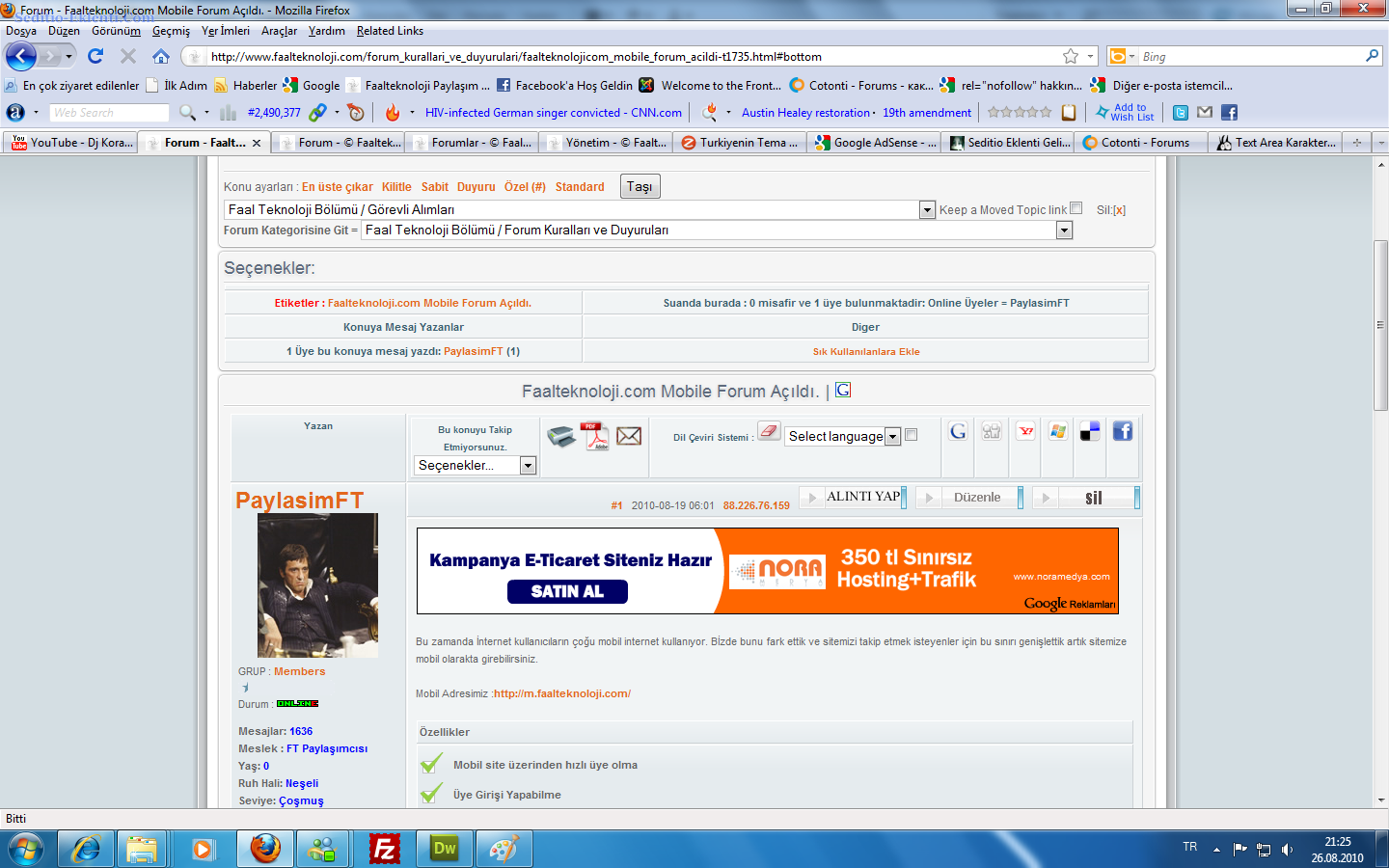The height and width of the screenshot is (868, 1389).
Task: Click the Sil delete button on post
Action: coord(1086,498)
